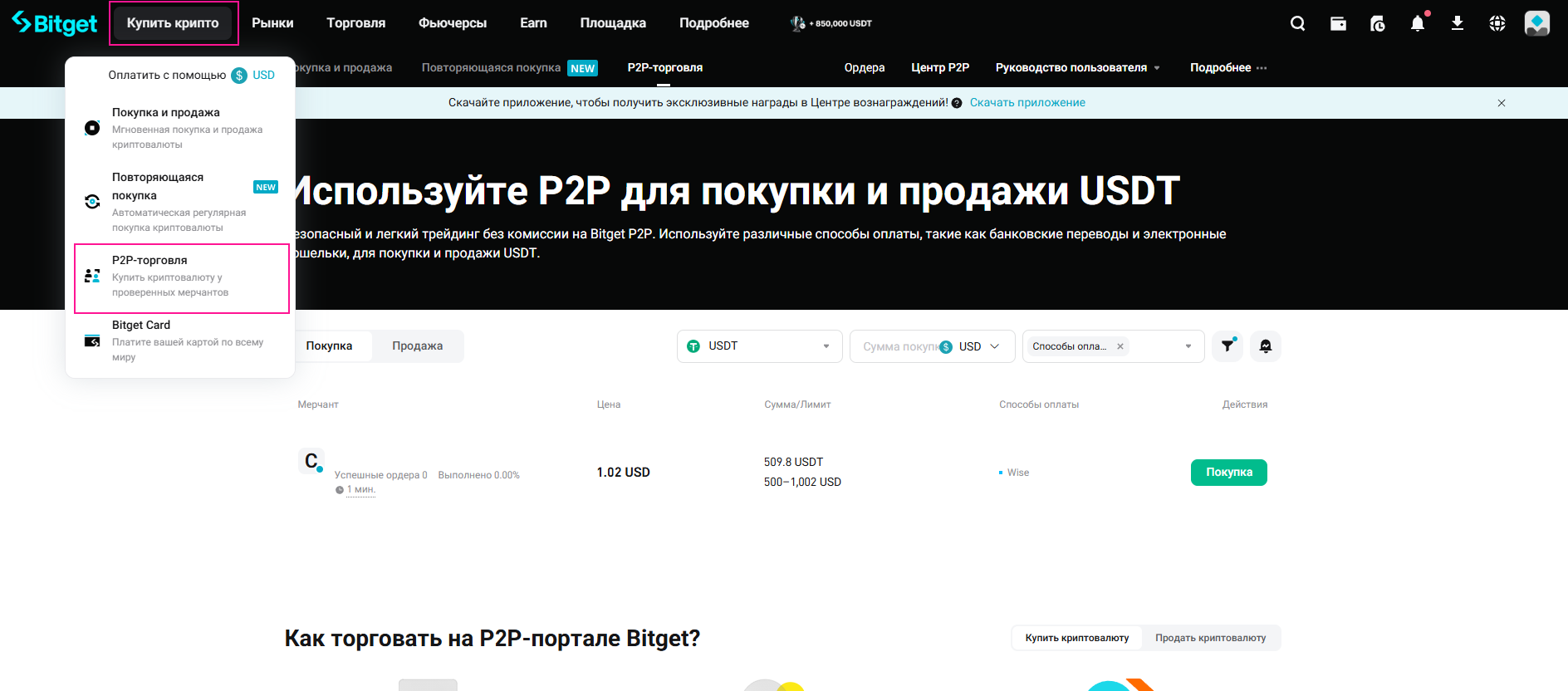Click the price alert bell icon

(x=1266, y=346)
